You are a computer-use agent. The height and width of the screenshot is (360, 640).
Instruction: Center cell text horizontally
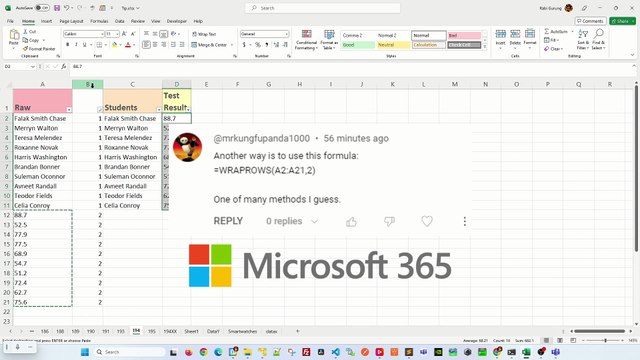(155, 44)
